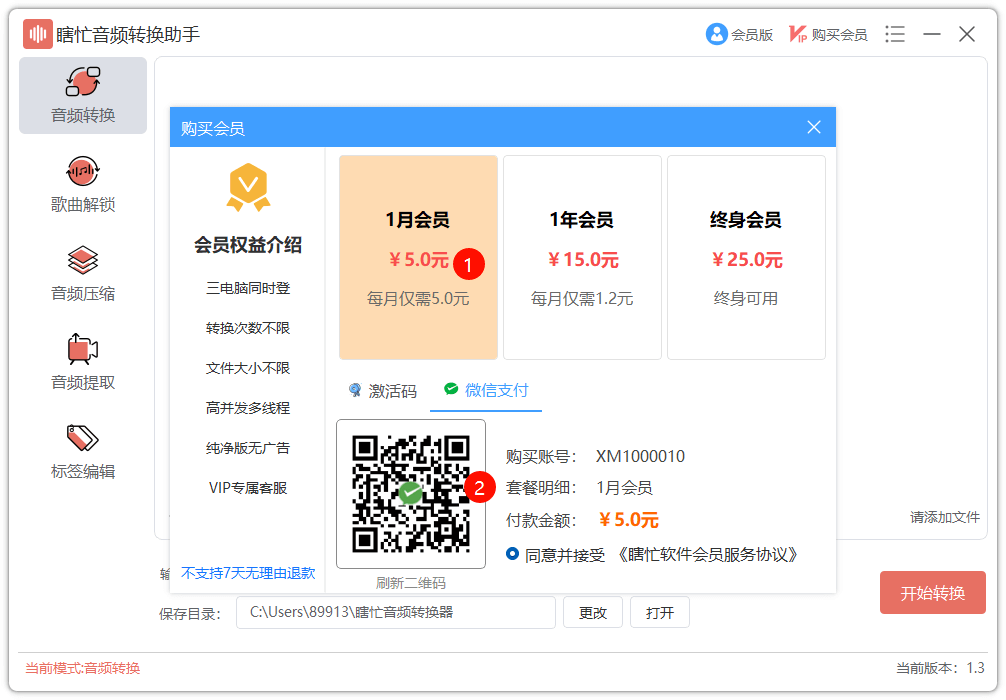Screen dimensions: 1006x700
Task: Open the 音频转换 sidebar tool
Action: [x=83, y=96]
